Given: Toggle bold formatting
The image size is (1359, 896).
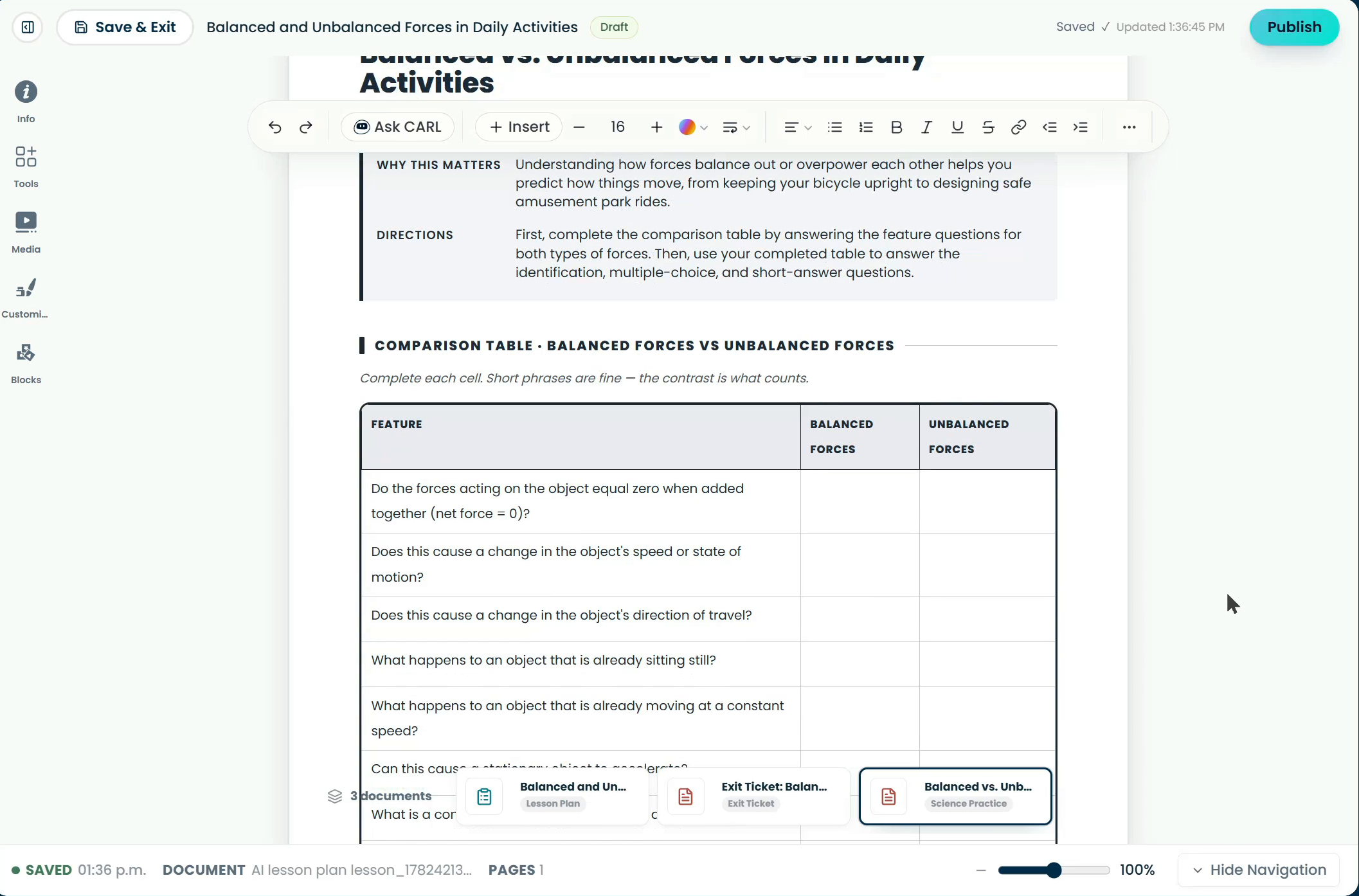Looking at the screenshot, I should [x=896, y=127].
